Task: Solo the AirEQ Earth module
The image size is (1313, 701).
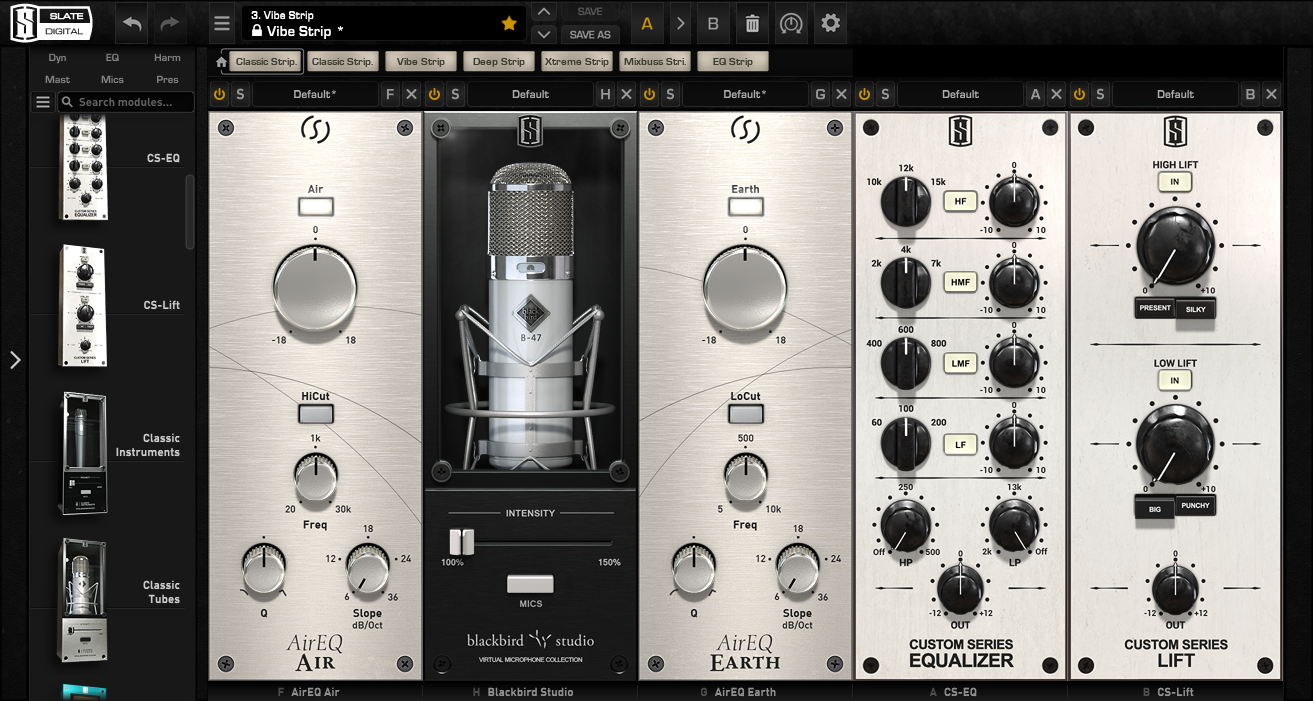Action: [x=670, y=94]
